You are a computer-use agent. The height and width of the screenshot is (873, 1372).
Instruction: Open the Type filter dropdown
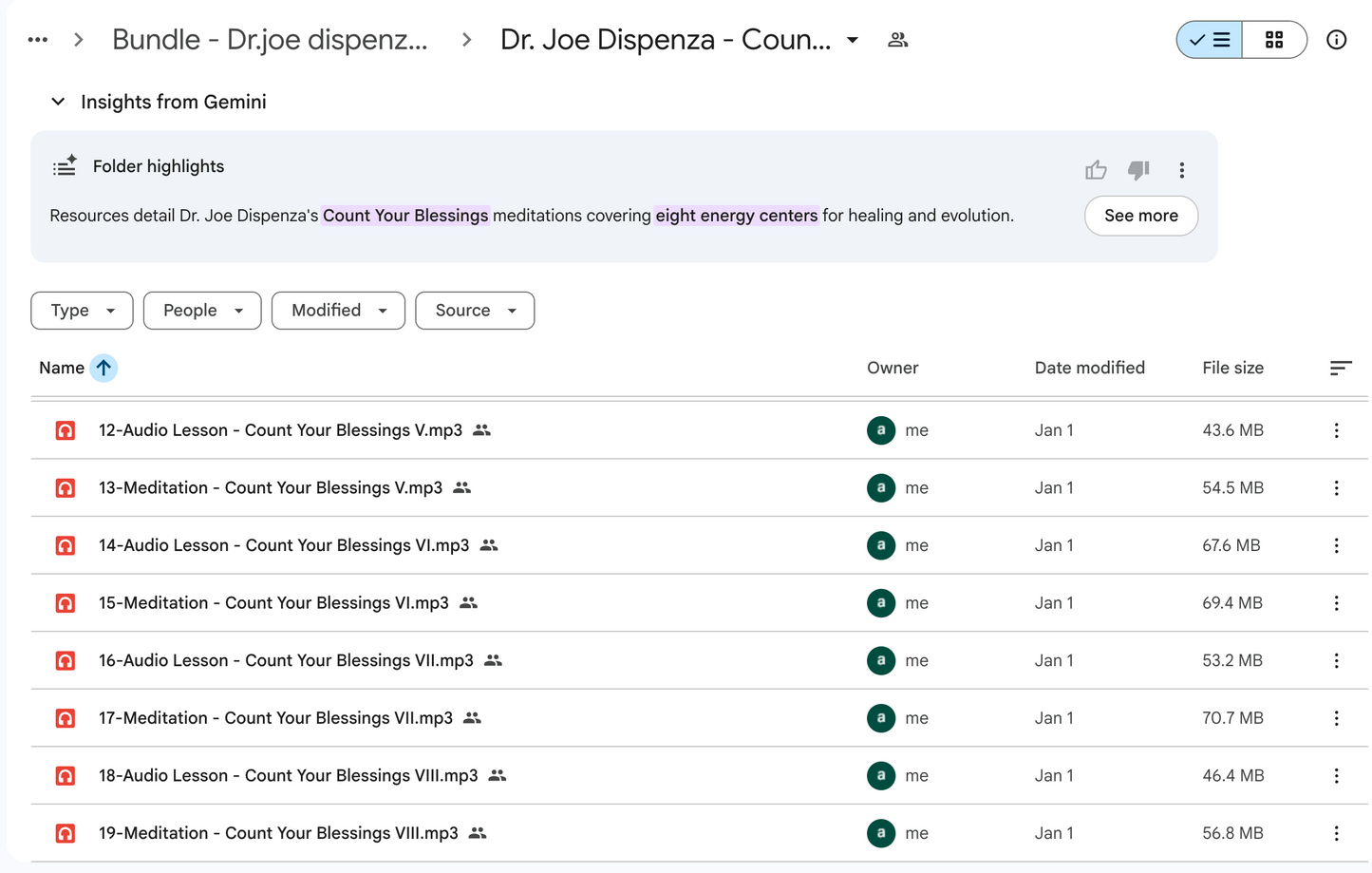click(82, 311)
